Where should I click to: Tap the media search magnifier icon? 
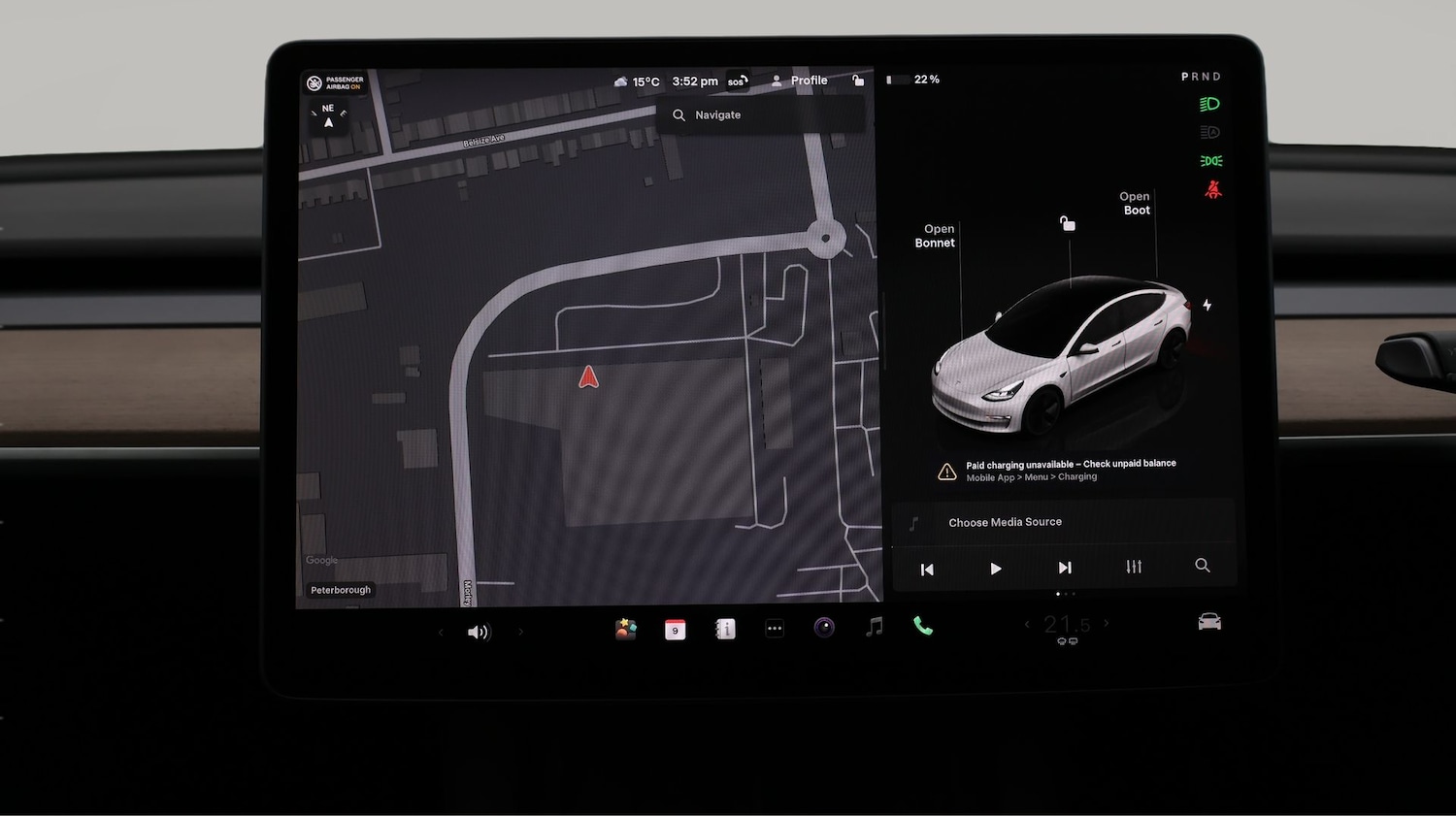click(x=1202, y=566)
